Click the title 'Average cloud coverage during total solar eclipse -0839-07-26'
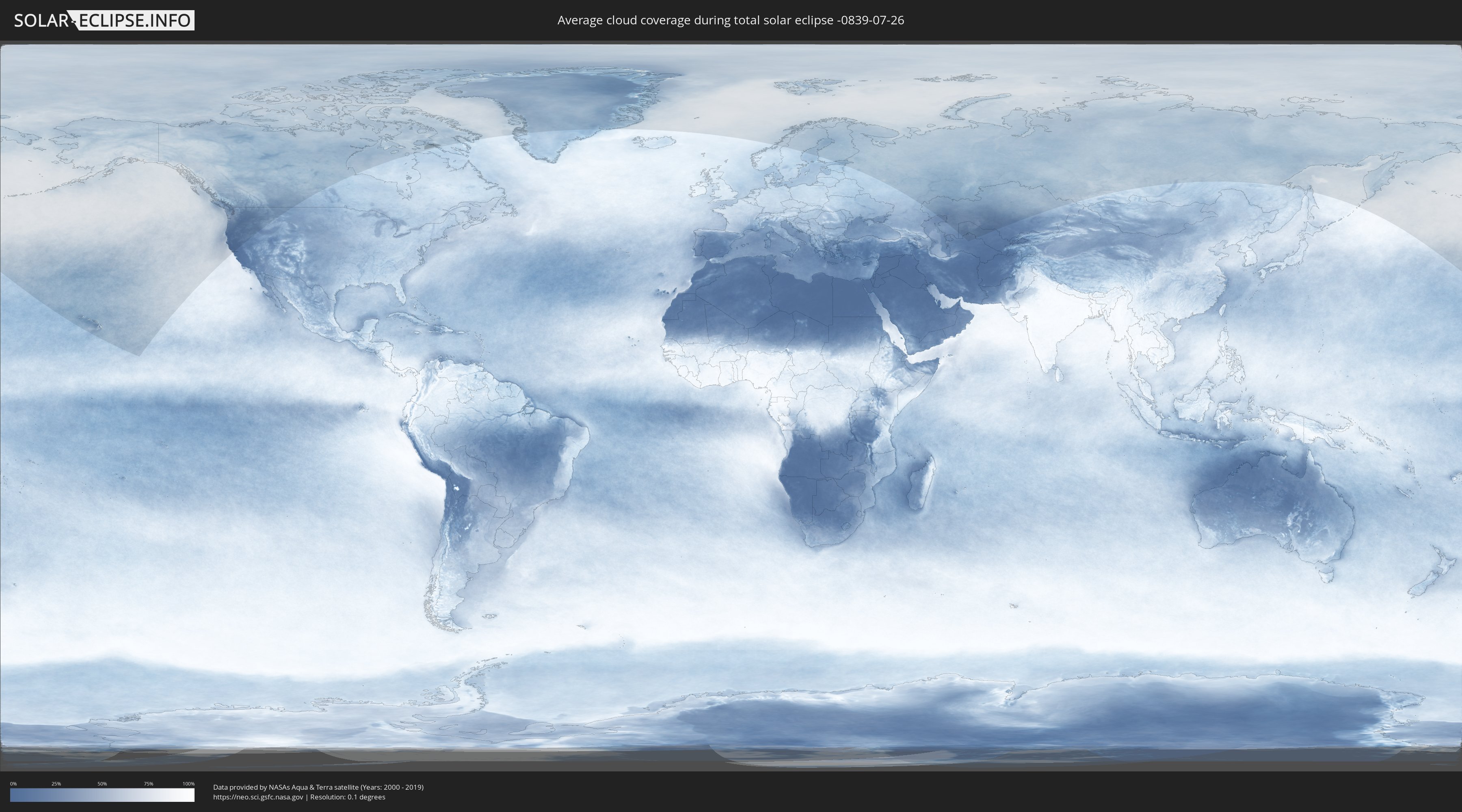The width and height of the screenshot is (1462, 812). pyautogui.click(x=731, y=20)
